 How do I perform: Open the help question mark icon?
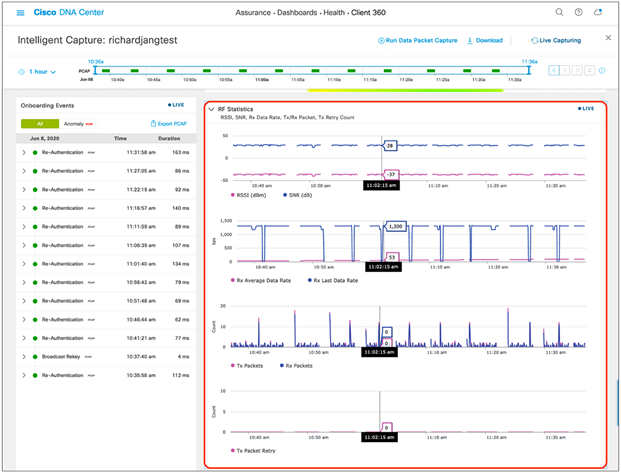[579, 12]
